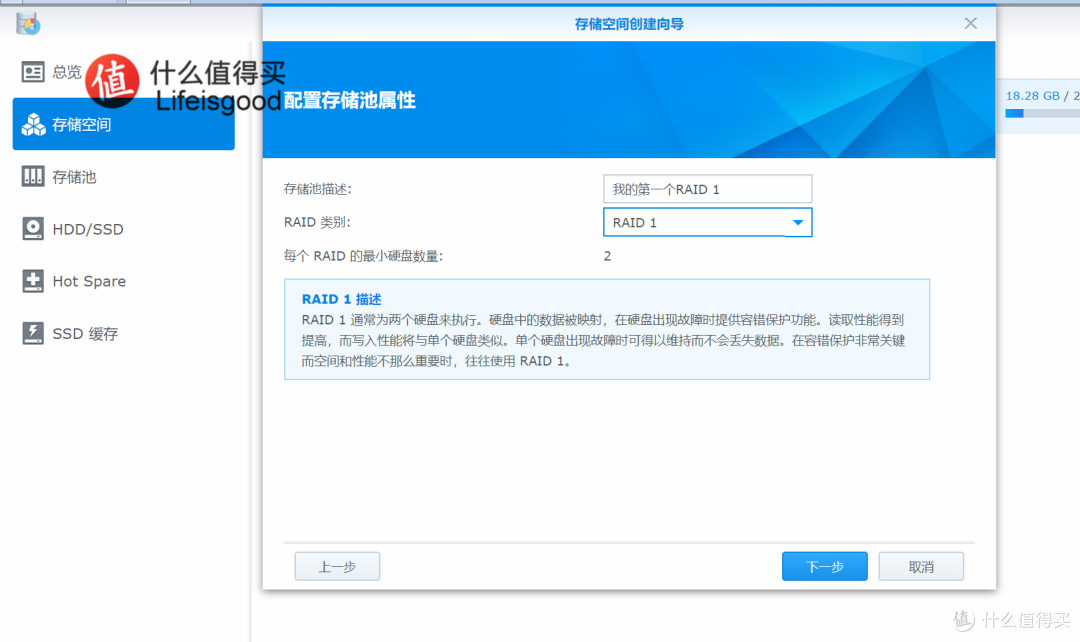Open the 存储空间 sidebar menu item
This screenshot has width=1080, height=642.
click(x=123, y=124)
